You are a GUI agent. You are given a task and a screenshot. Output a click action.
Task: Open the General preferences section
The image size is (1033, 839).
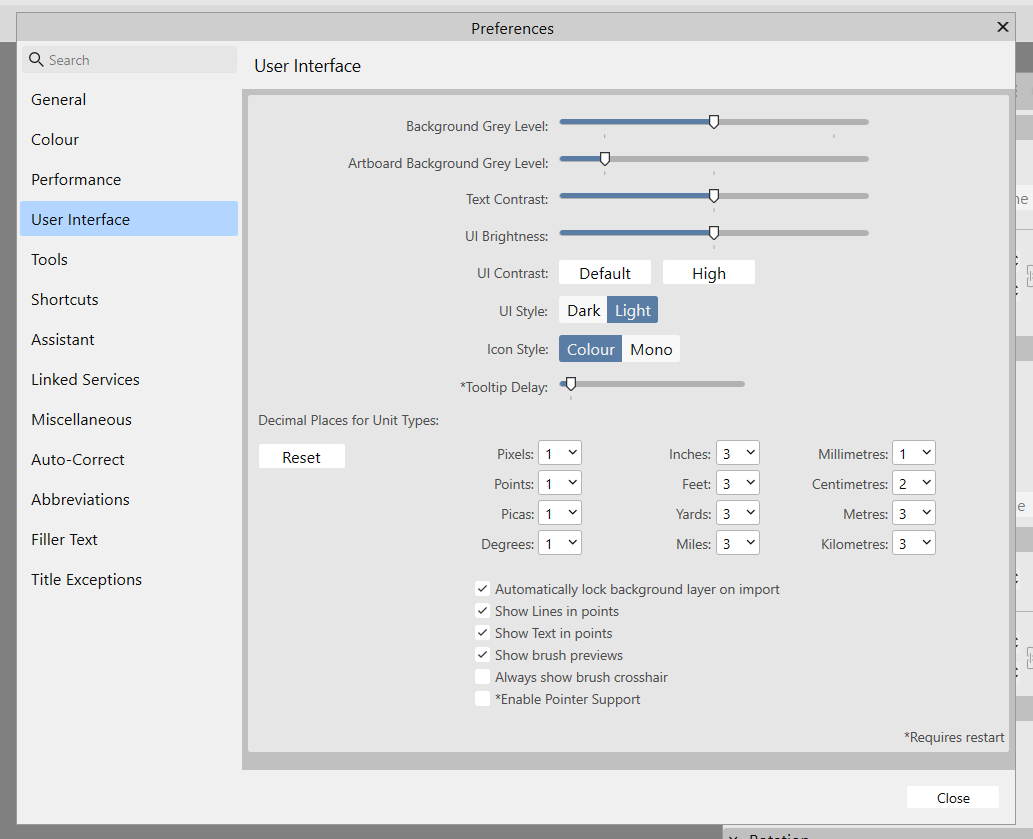[58, 99]
